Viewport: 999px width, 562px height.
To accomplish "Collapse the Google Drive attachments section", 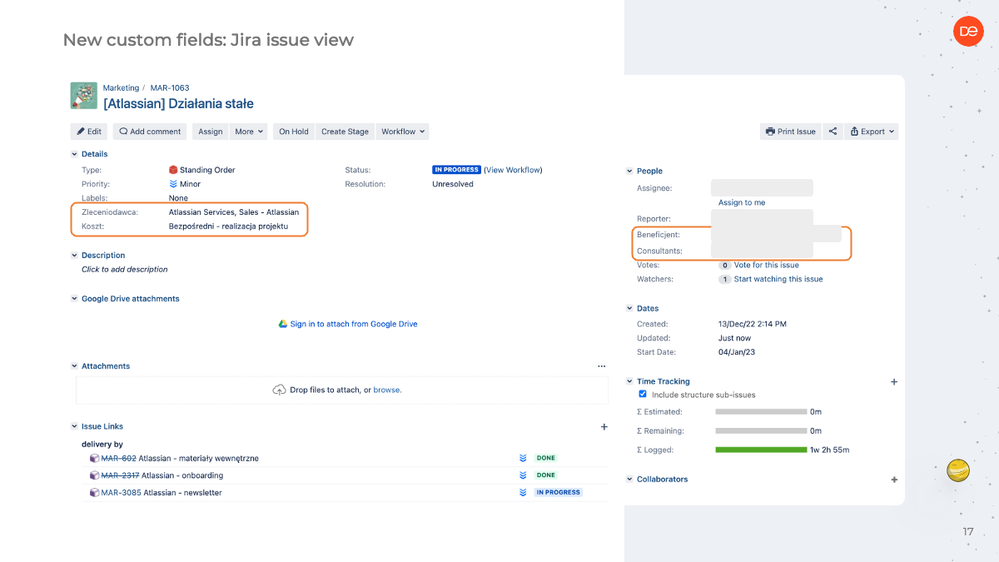I will [x=74, y=299].
